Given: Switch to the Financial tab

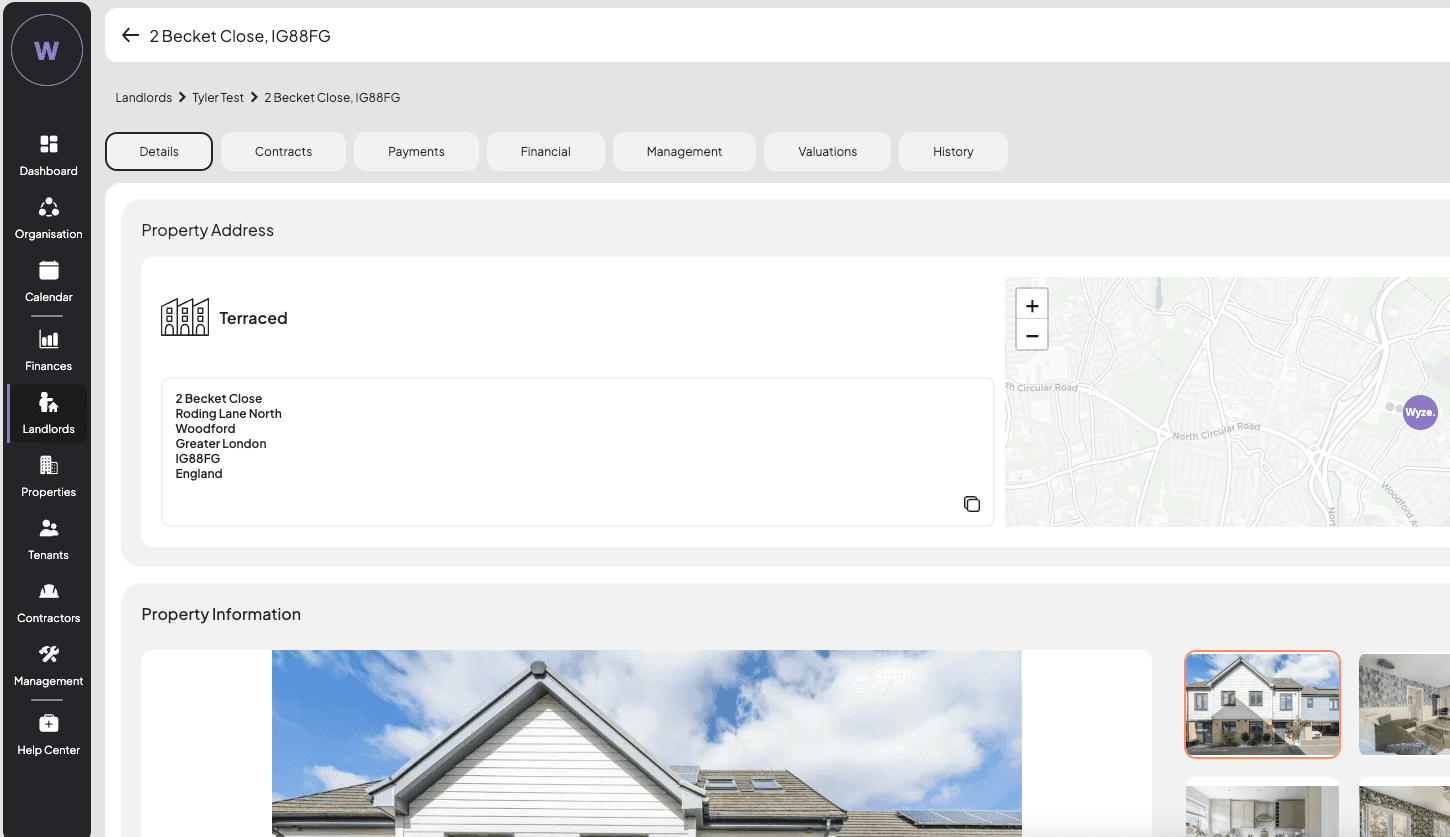Looking at the screenshot, I should (x=545, y=152).
